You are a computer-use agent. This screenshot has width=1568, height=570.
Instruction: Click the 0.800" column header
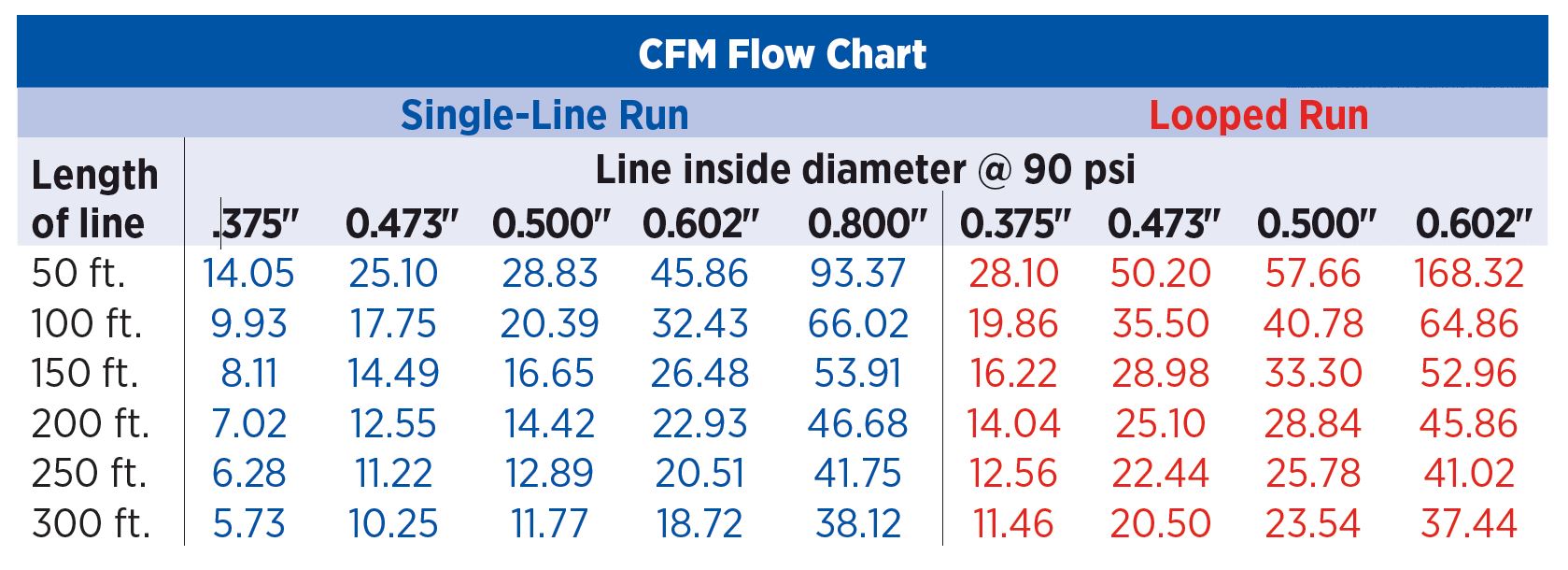pos(868,223)
